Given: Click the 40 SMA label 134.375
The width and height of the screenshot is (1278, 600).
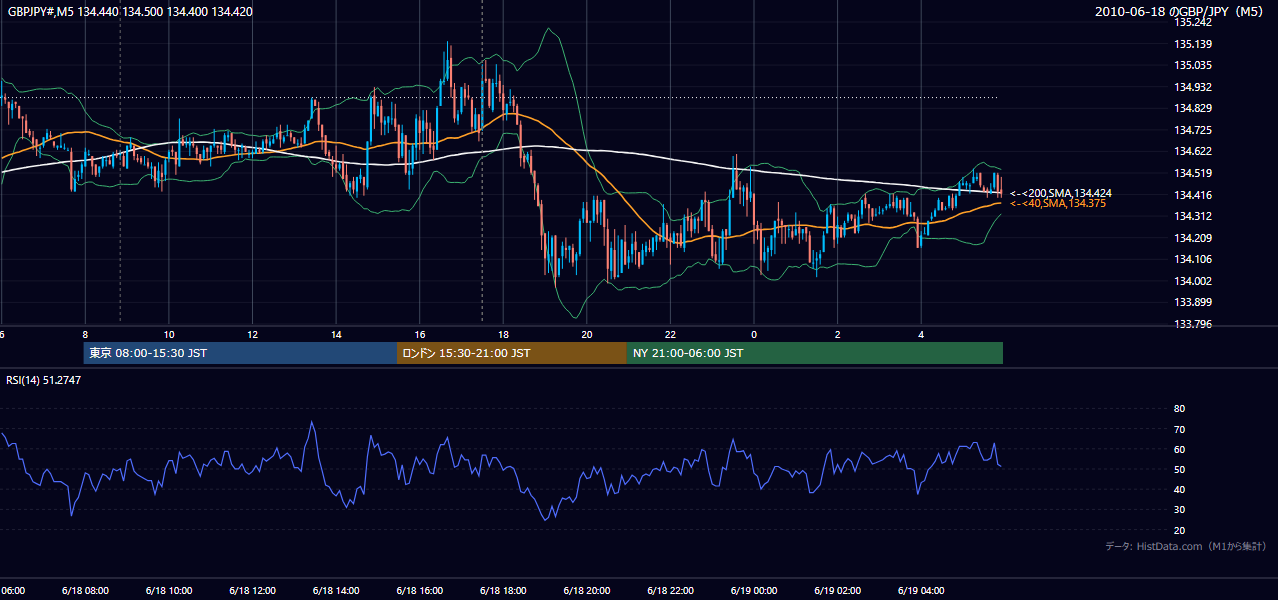Looking at the screenshot, I should (x=1057, y=204).
